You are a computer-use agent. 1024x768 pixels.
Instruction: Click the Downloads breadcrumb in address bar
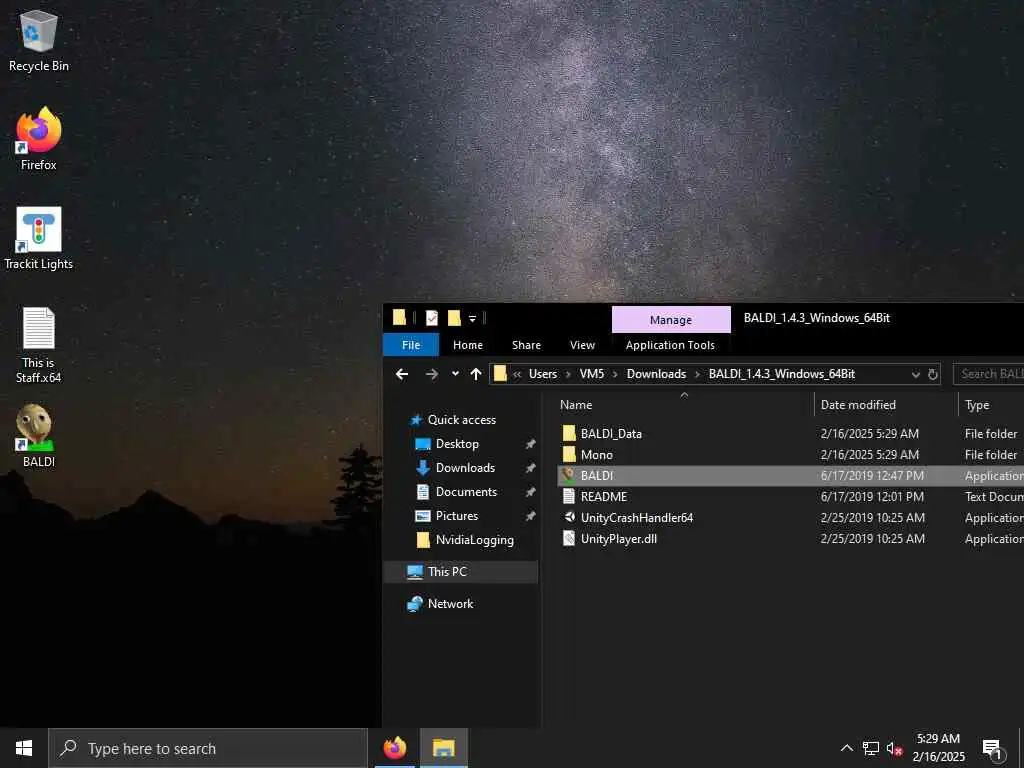(x=656, y=374)
